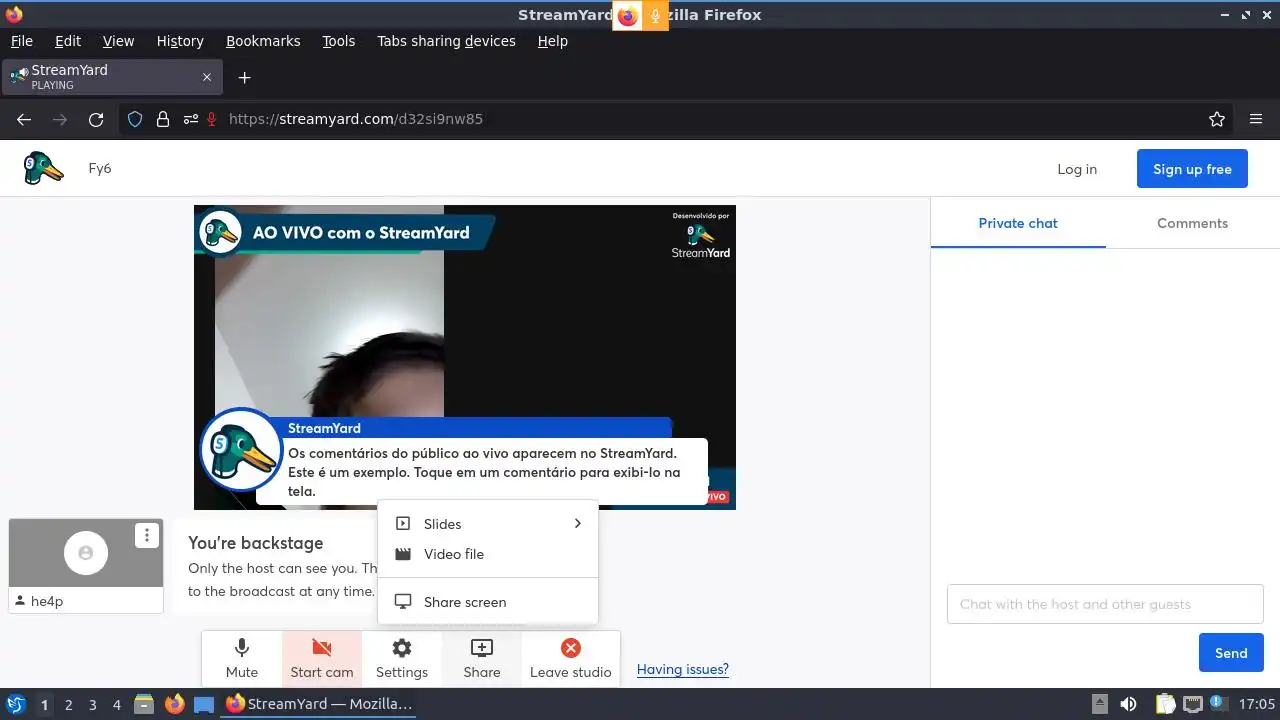Click the 17:05 clock
This screenshot has height=720, width=1280.
click(1256, 704)
